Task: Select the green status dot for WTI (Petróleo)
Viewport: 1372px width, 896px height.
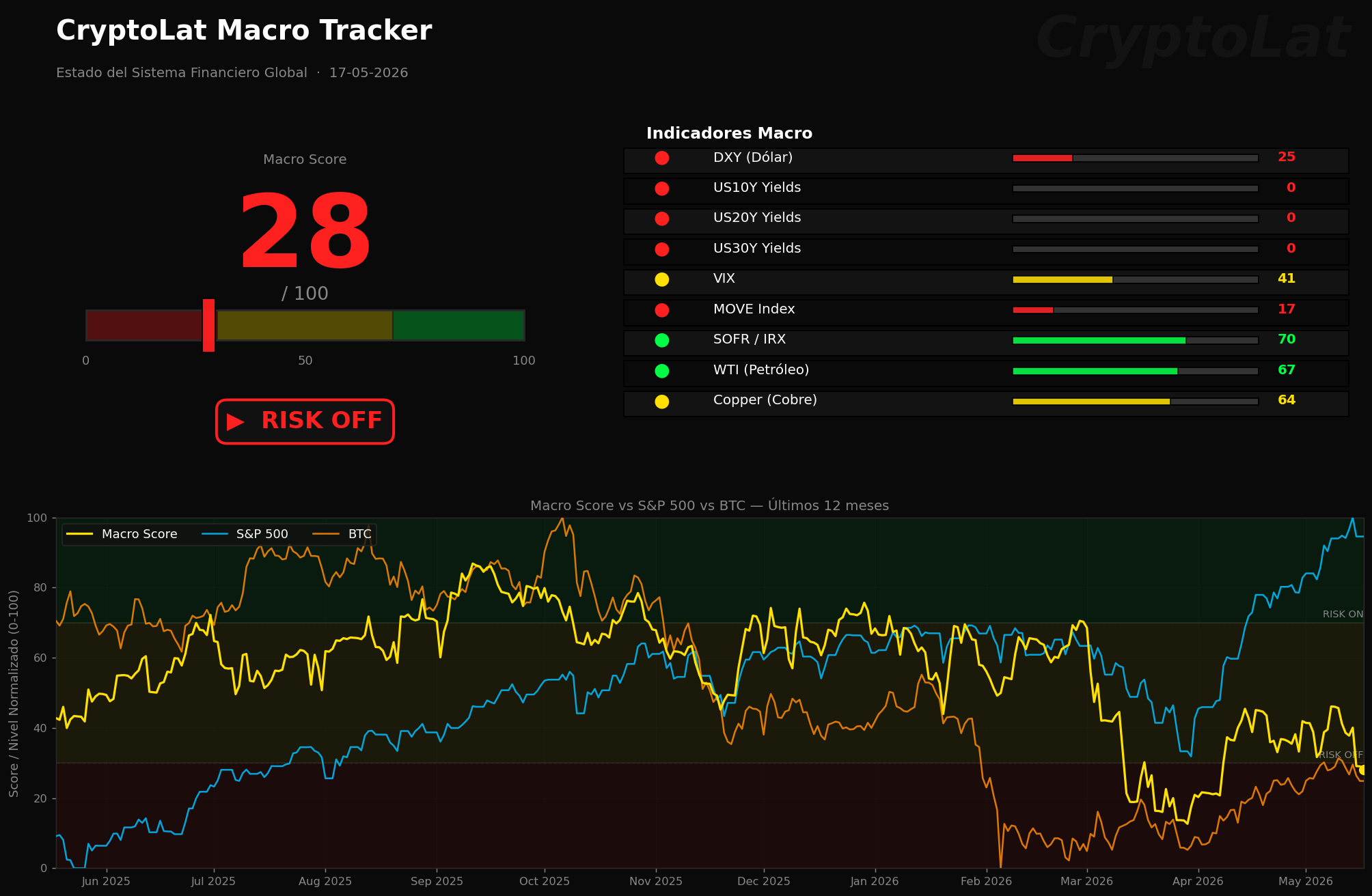Action: tap(661, 371)
